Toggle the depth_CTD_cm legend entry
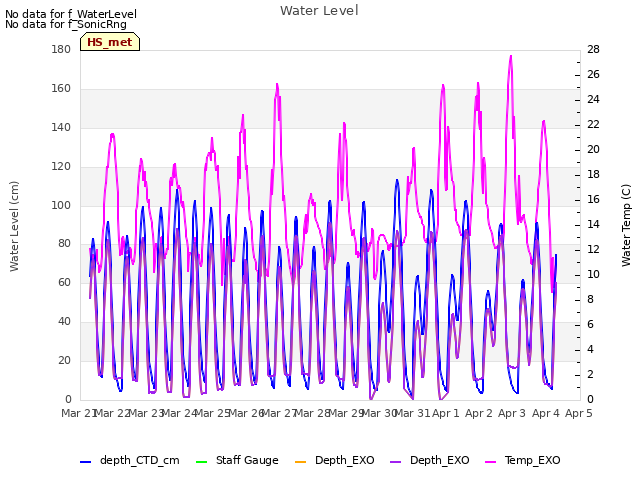This screenshot has width=640, height=480. pos(129,460)
